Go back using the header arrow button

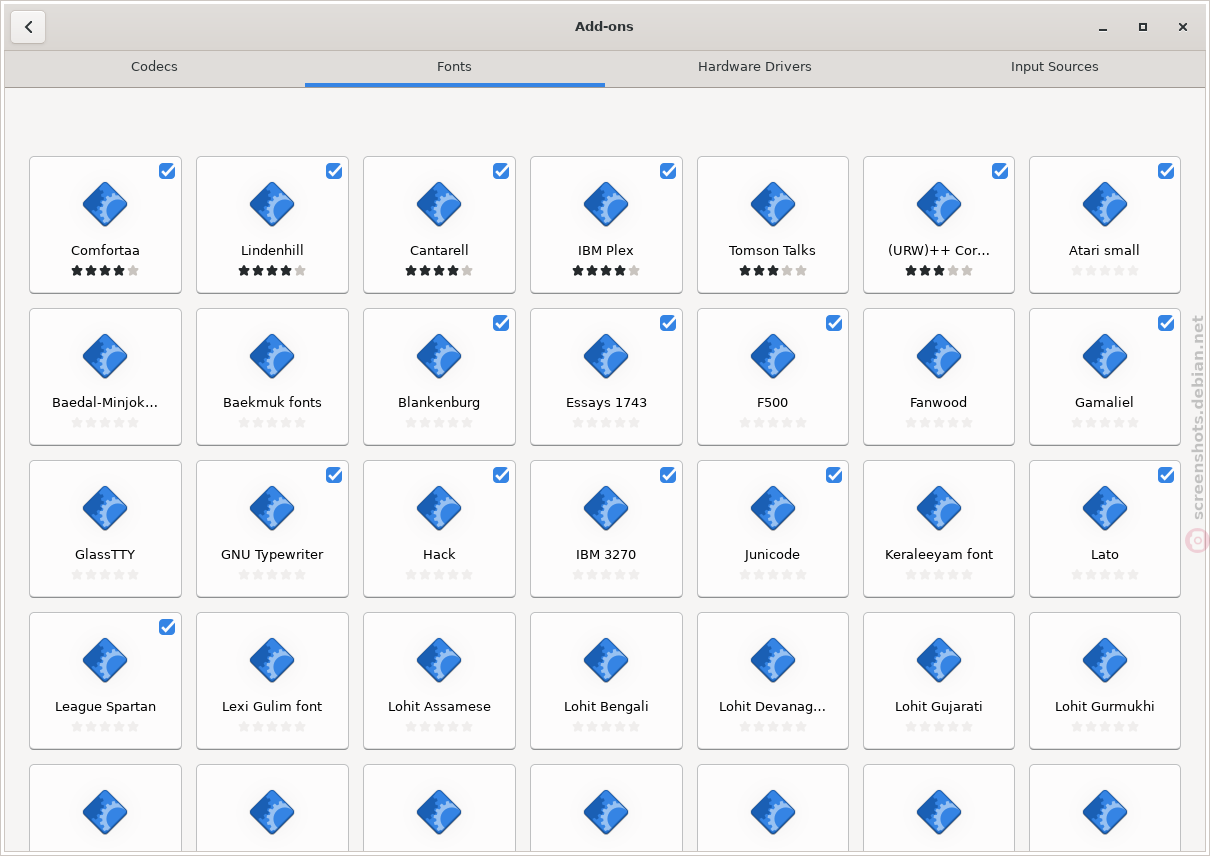28,27
